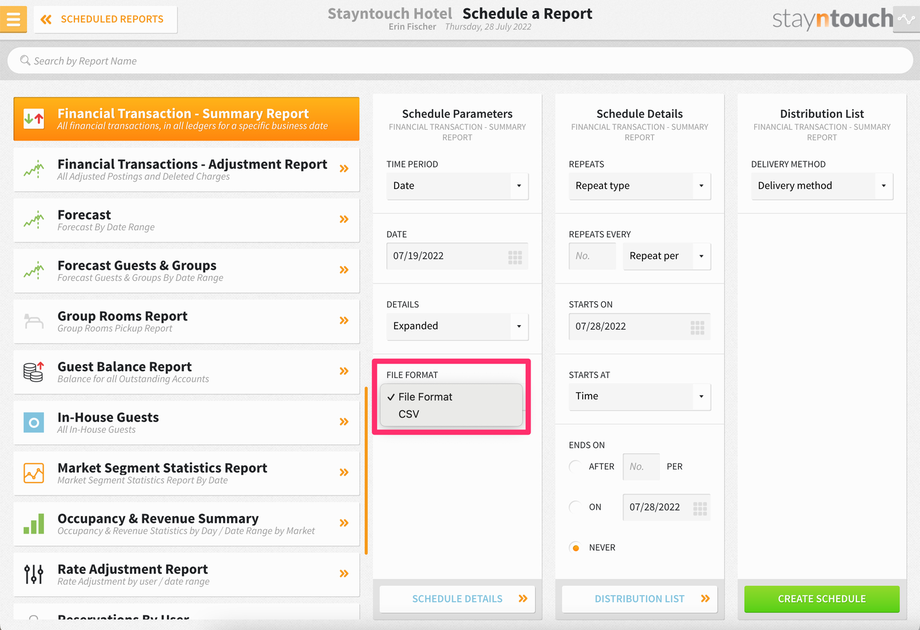Screen dimensions: 920x630
Task: Click the orange report list scrollbar
Action: (366, 470)
